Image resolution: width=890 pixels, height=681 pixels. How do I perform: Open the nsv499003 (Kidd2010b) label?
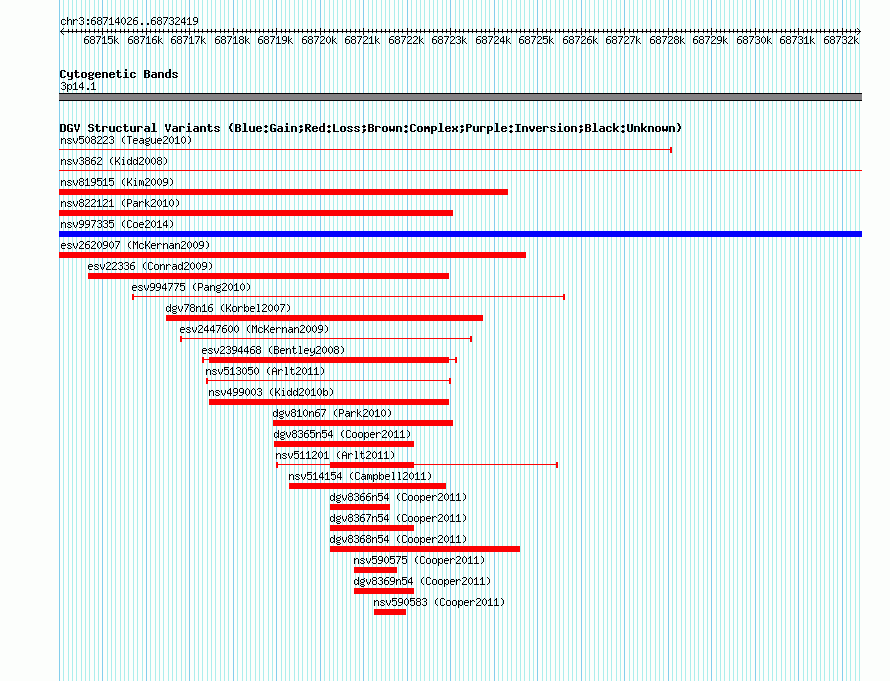[x=271, y=392]
